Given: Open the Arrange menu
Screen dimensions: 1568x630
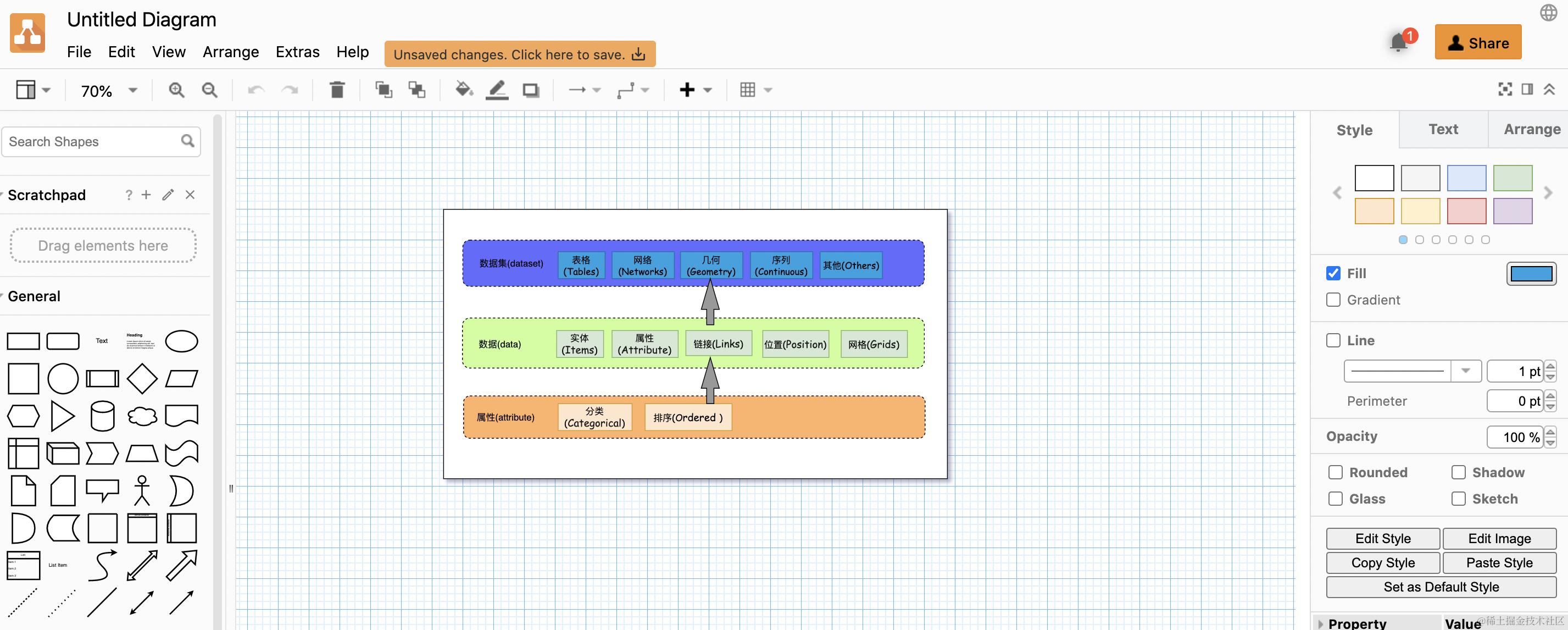Looking at the screenshot, I should pyautogui.click(x=231, y=52).
